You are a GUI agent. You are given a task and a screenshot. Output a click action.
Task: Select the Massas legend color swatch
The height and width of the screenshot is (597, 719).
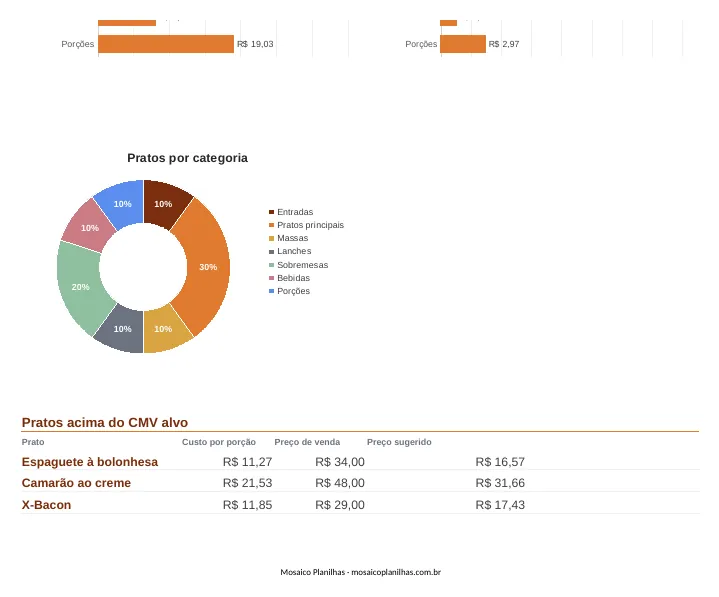(271, 238)
